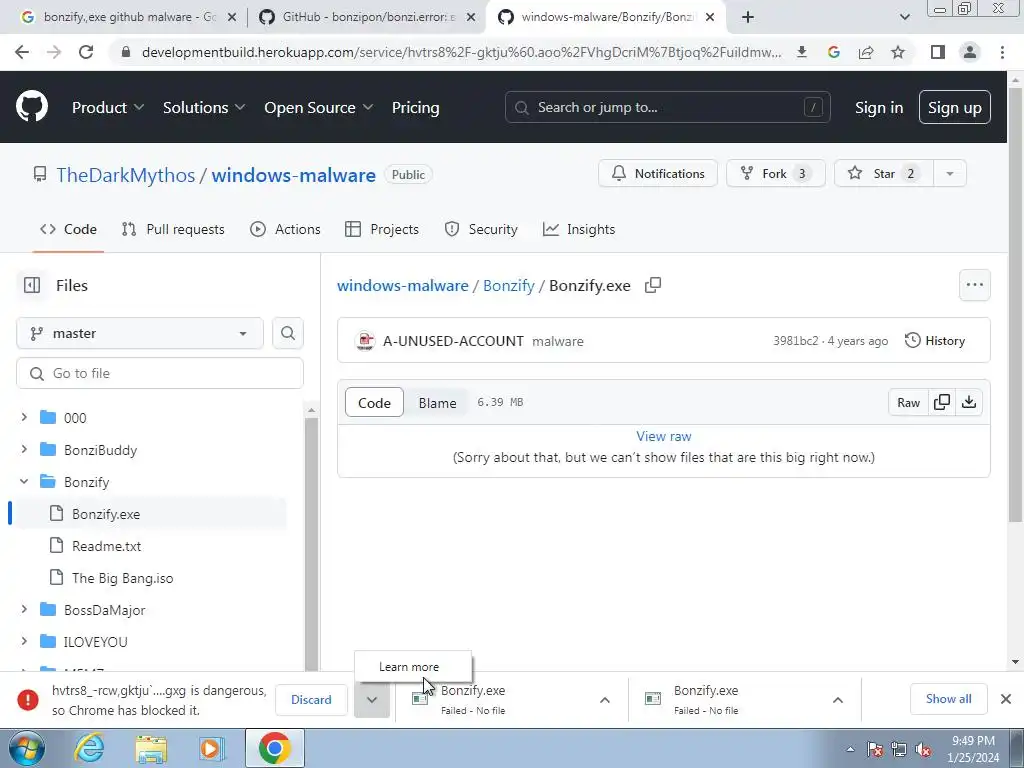Click the Search or jump to field
Screen dimensions: 1024x768
667,107
